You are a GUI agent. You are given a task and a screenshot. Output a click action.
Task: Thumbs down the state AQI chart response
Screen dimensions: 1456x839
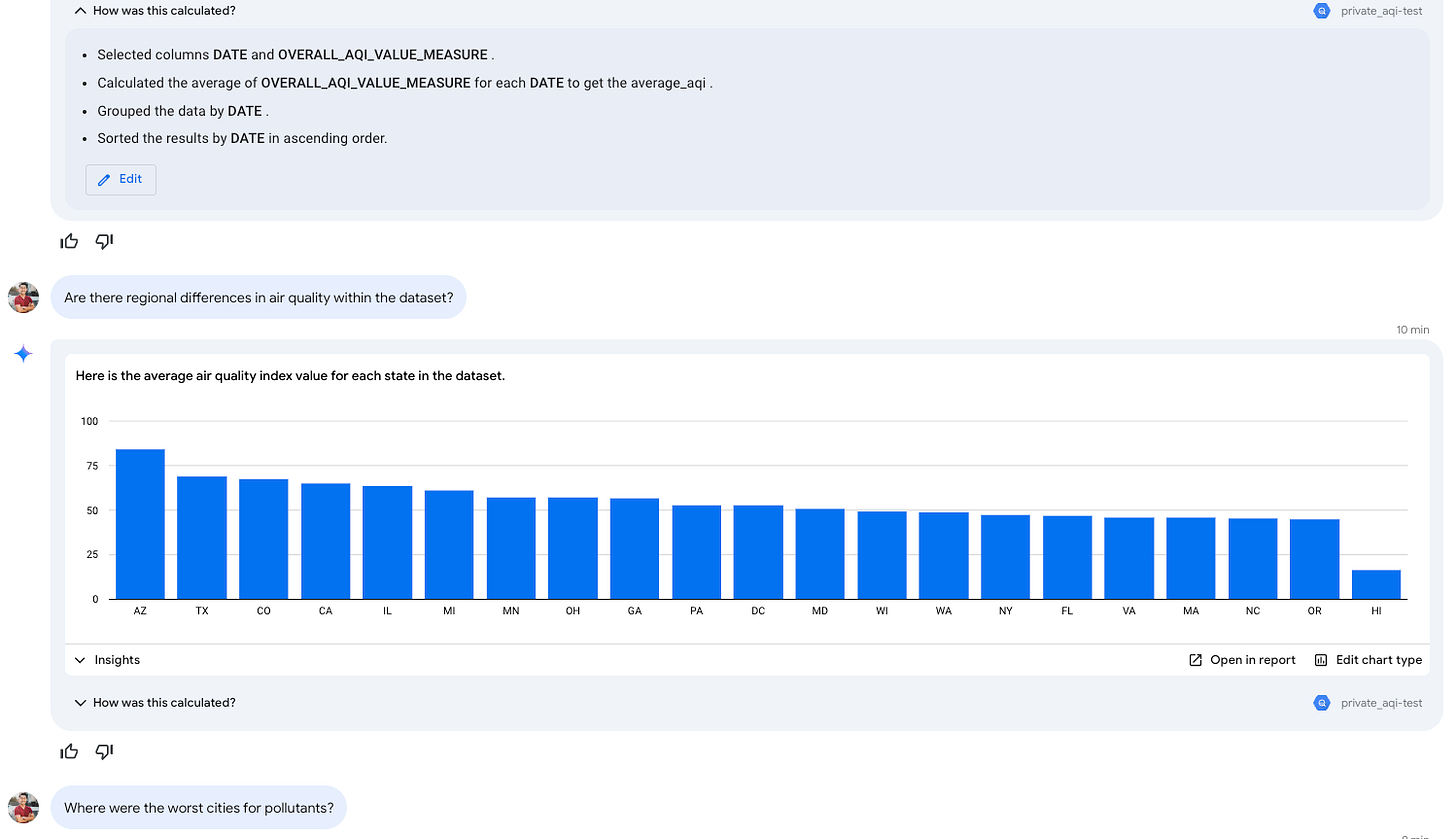click(x=104, y=751)
